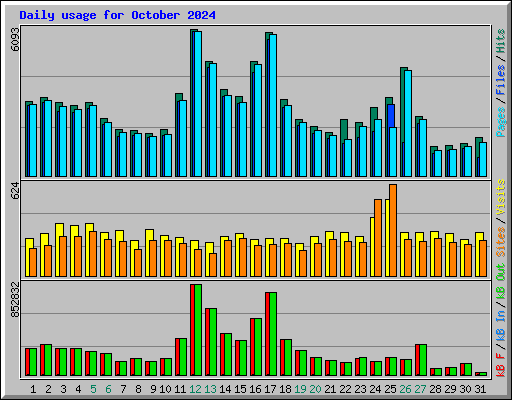The width and height of the screenshot is (512, 400).
Task: Click day 17 on the x-axis
Action: click(x=270, y=389)
